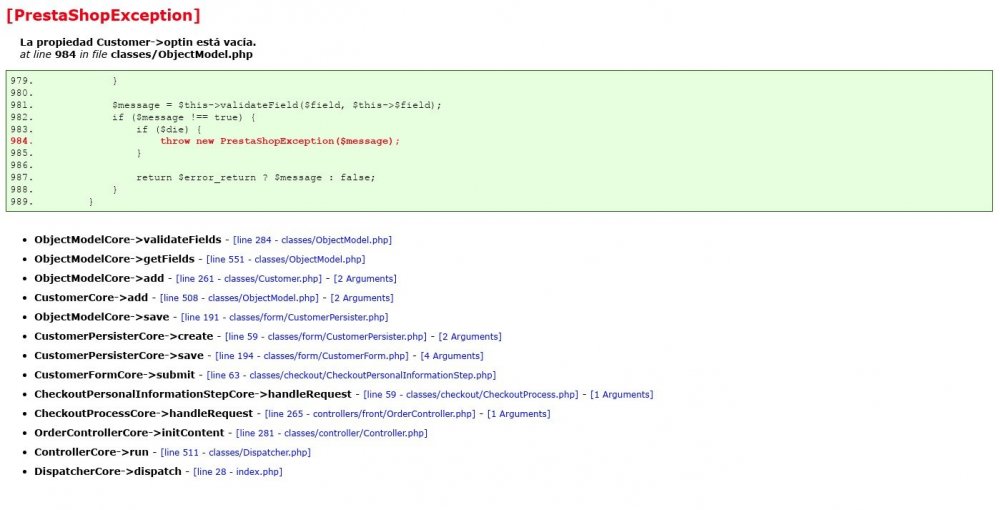Expand 2 Arguments for ObjectModelCore->add
The width and height of the screenshot is (1000, 510).
click(x=365, y=279)
